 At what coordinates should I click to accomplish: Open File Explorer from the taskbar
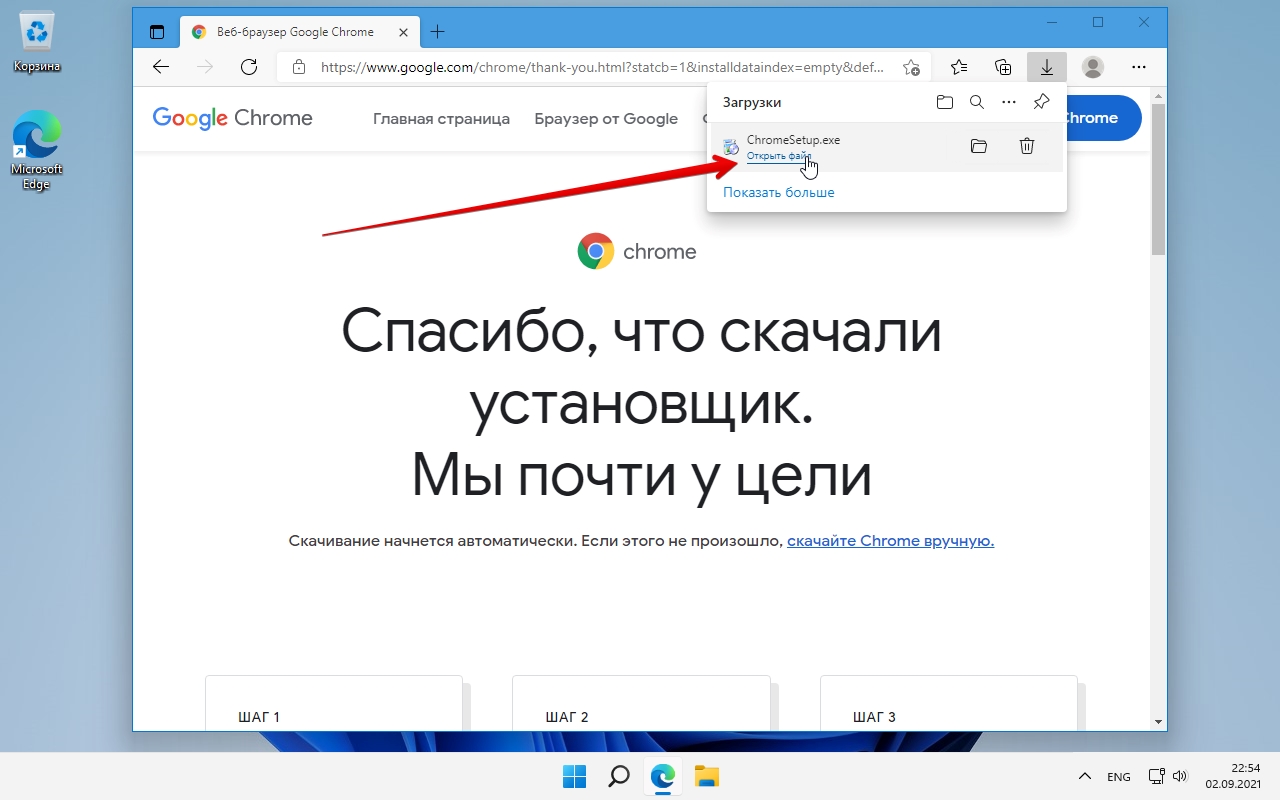pos(707,776)
